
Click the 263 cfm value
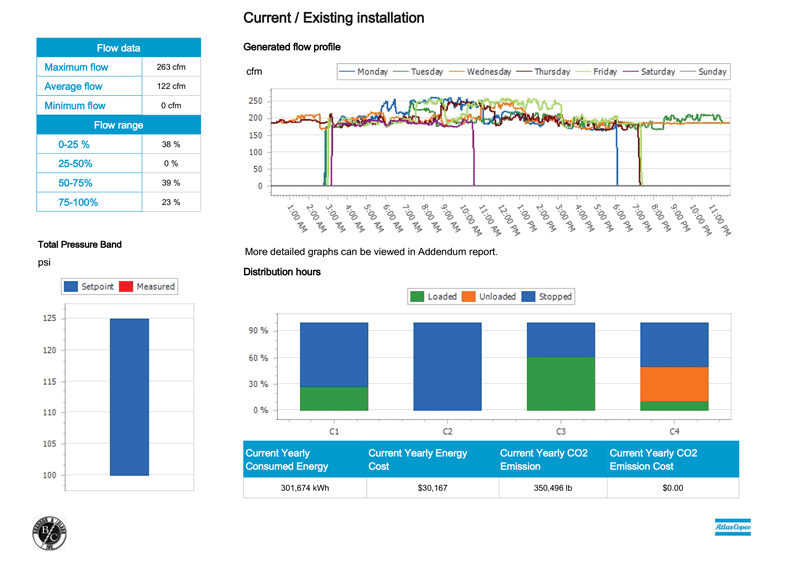171,67
